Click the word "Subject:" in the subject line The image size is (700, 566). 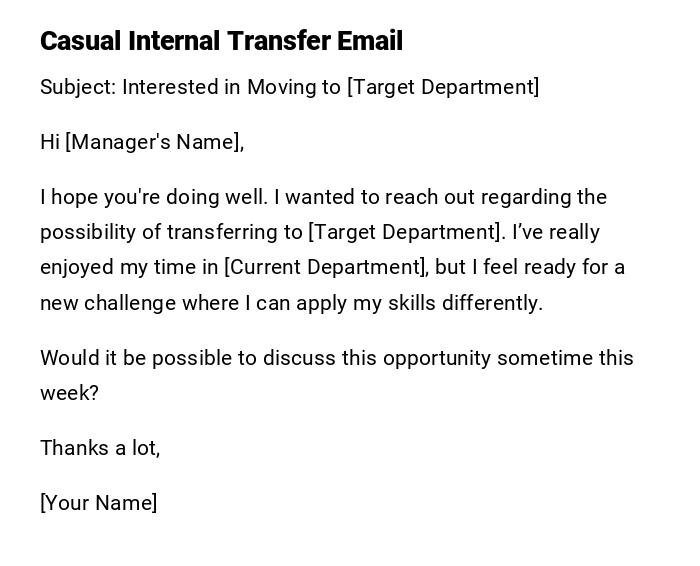tap(78, 87)
